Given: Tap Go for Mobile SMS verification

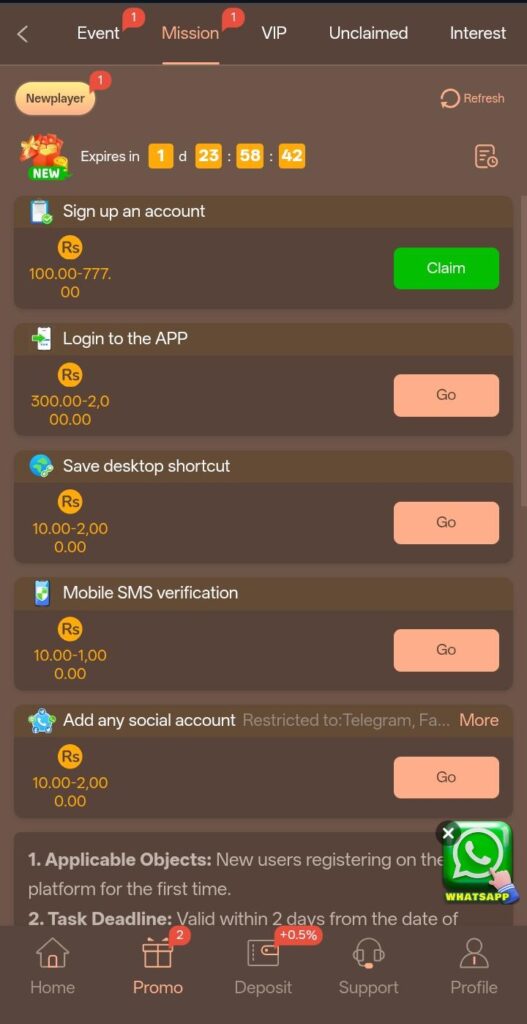Looking at the screenshot, I should point(446,650).
